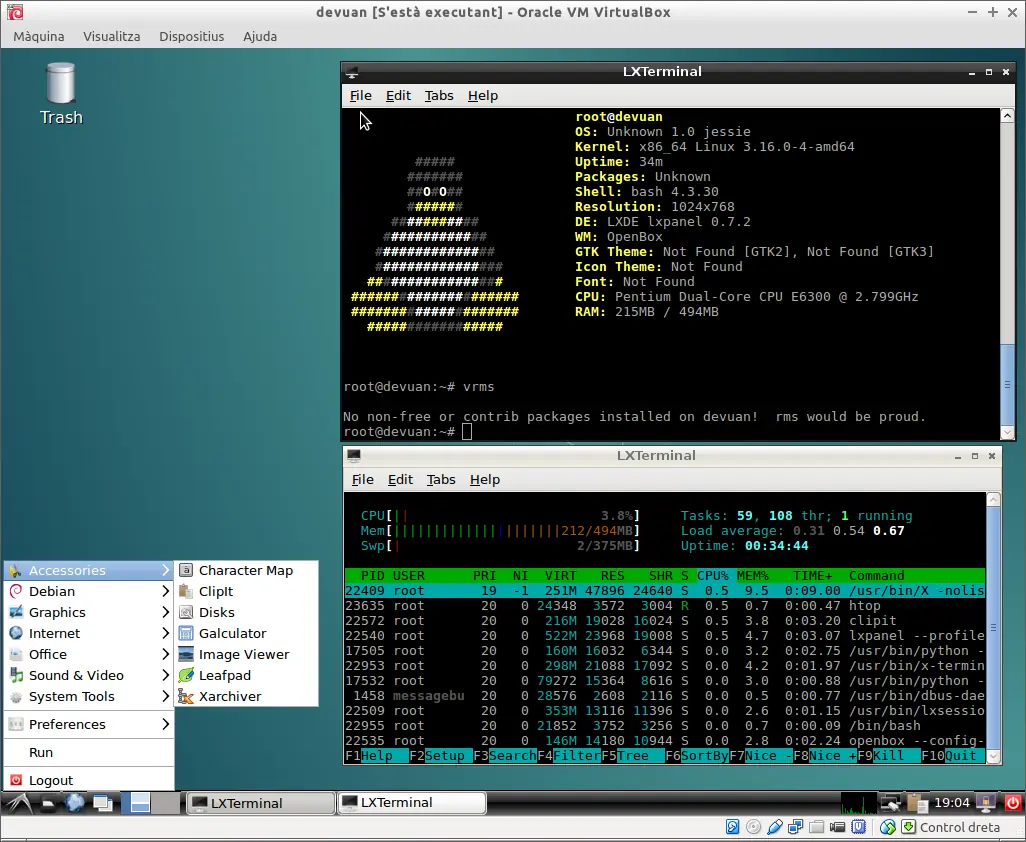Launch web browser globe icon in panel
1026x842 pixels.
(75, 802)
